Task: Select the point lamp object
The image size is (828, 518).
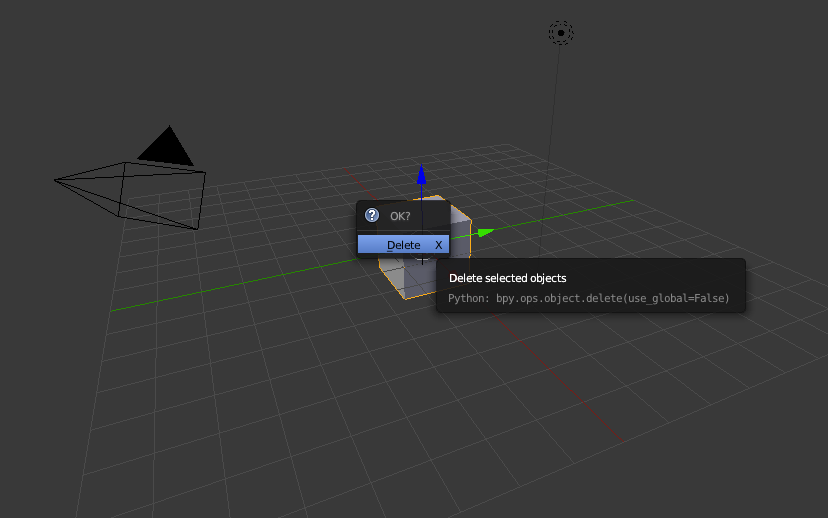Action: point(561,33)
